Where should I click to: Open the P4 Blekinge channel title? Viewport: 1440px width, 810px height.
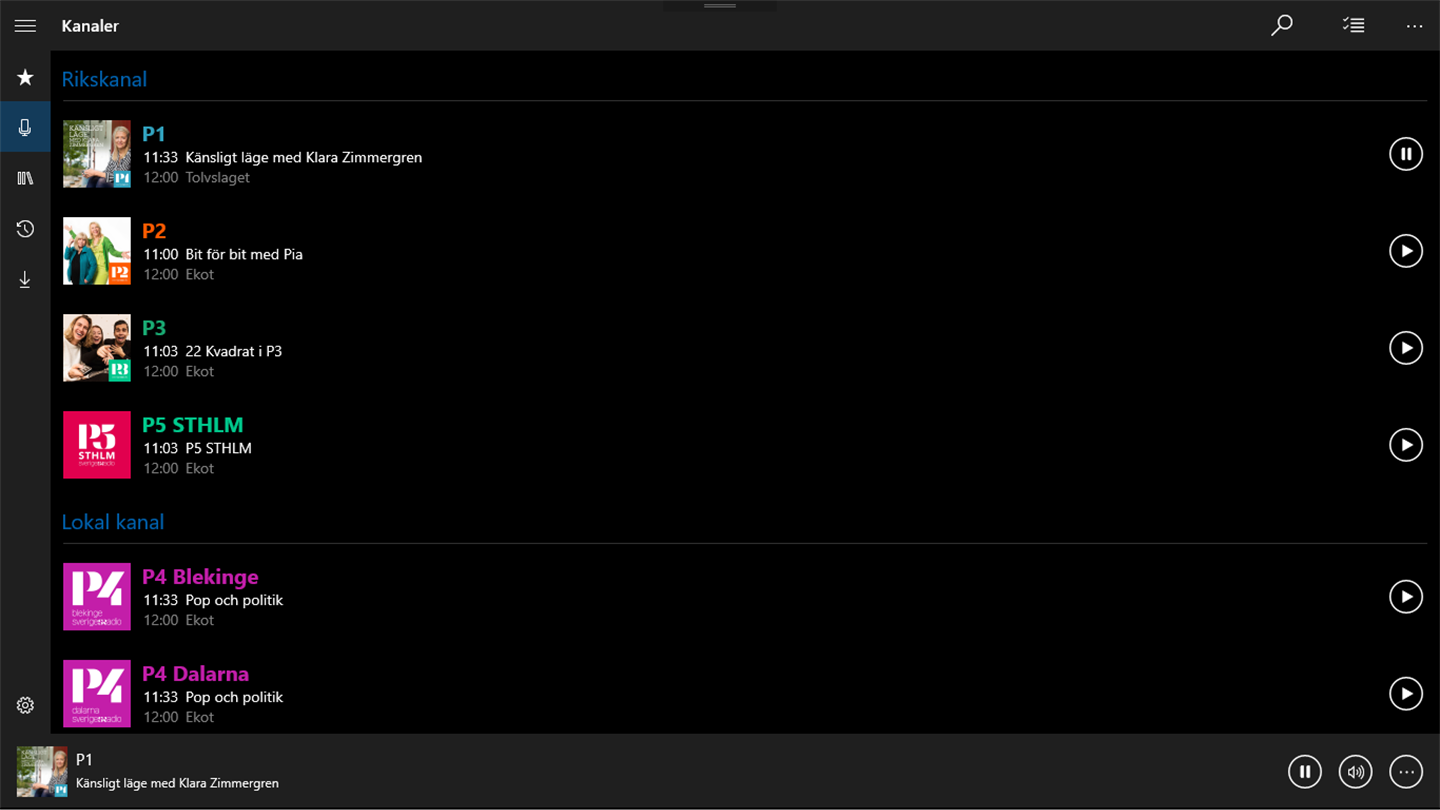pos(200,577)
